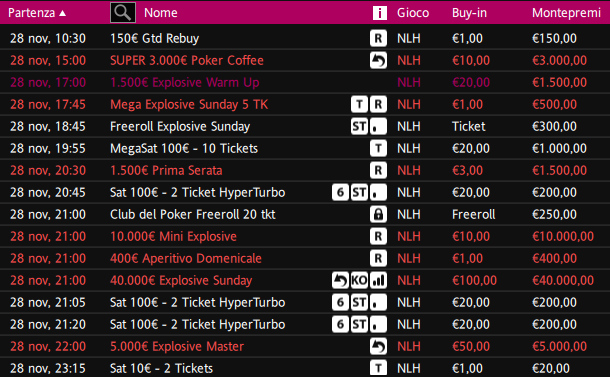
Task: Select 1.500€ Prima Serata tournament
Action: [x=305, y=170]
